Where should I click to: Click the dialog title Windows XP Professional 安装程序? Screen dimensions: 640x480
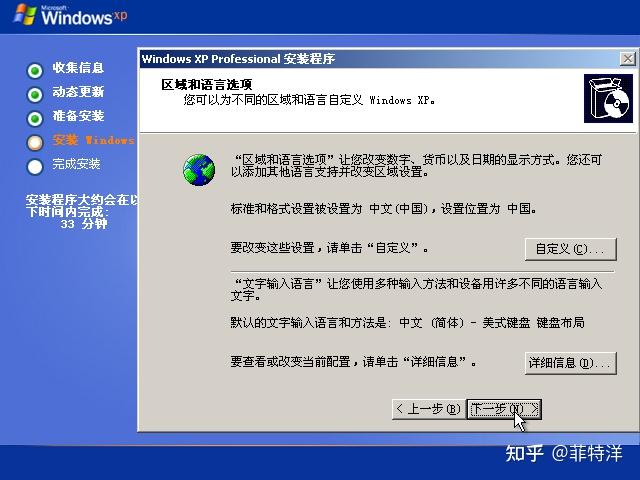pos(238,59)
